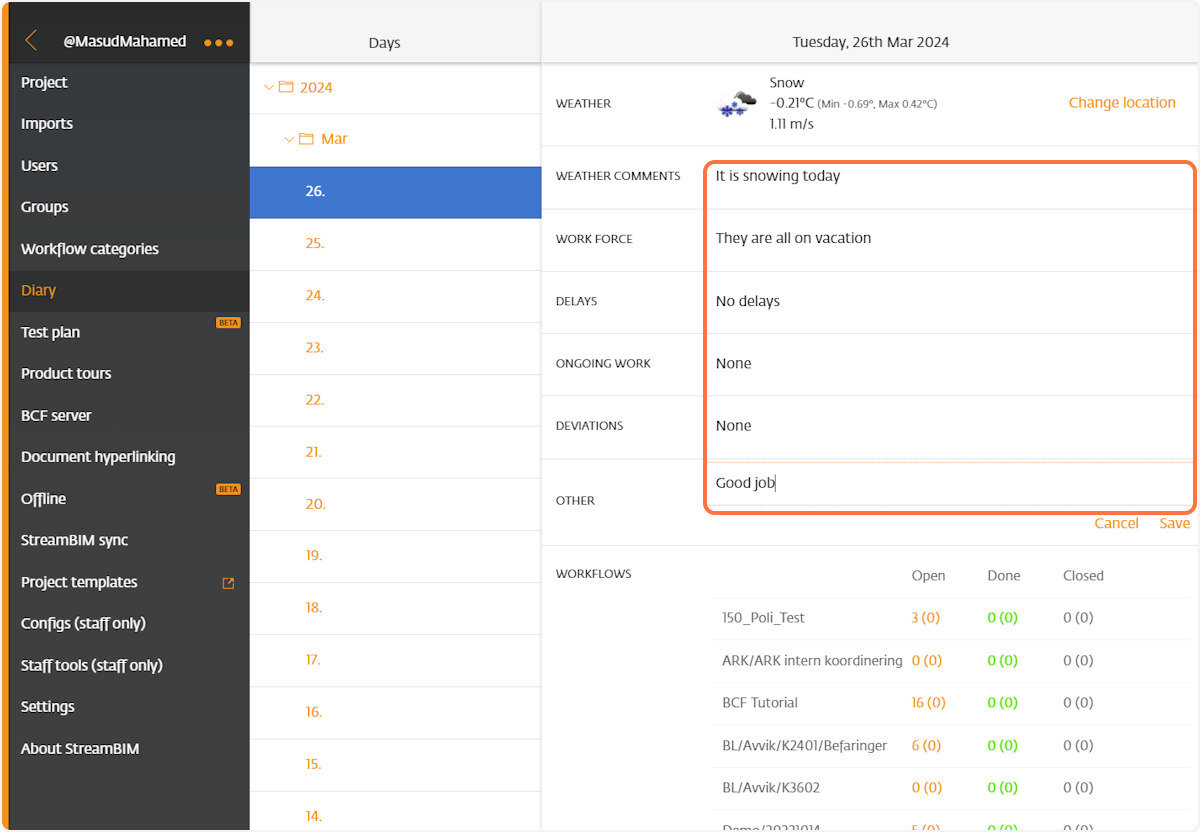Select Diary in sidebar
This screenshot has width=1200, height=832.
pyautogui.click(x=129, y=291)
